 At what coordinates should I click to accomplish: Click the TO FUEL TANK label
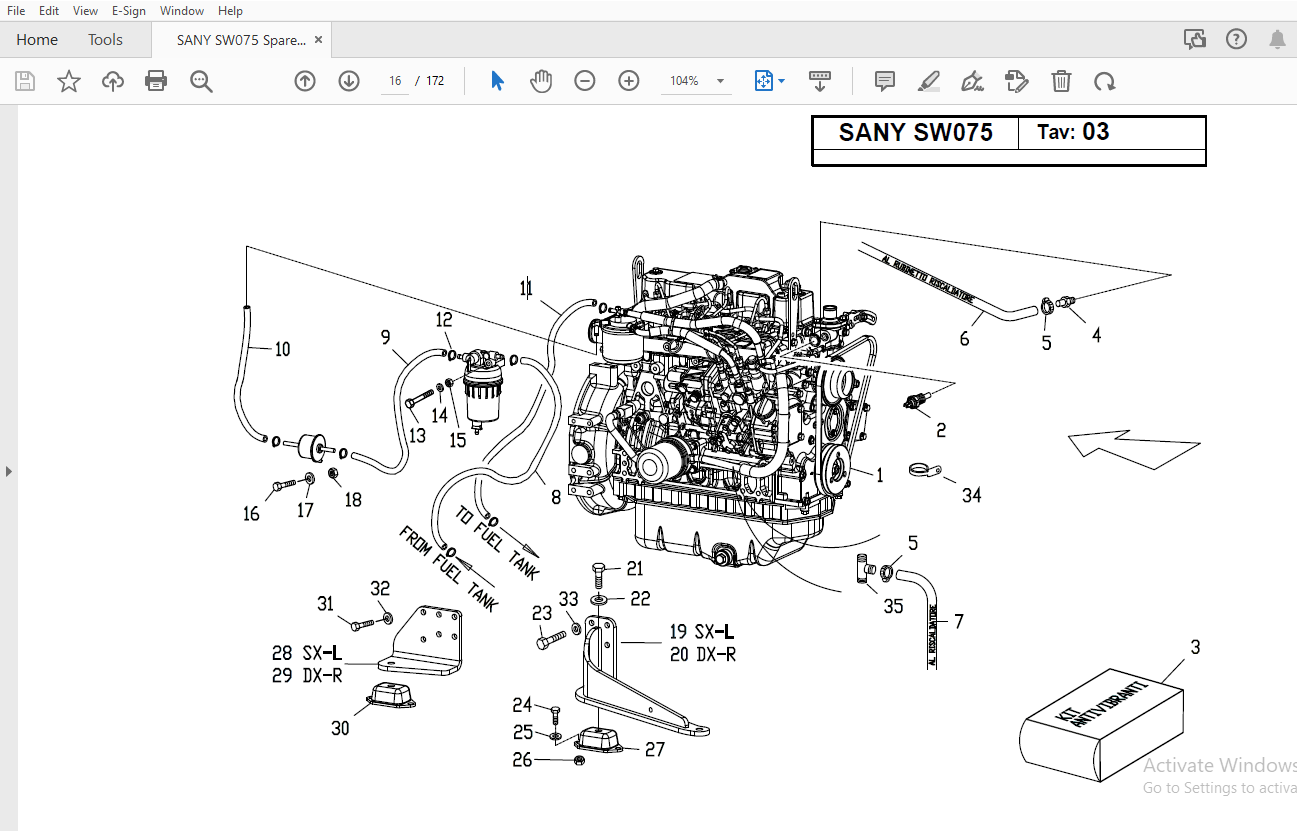pos(497,542)
